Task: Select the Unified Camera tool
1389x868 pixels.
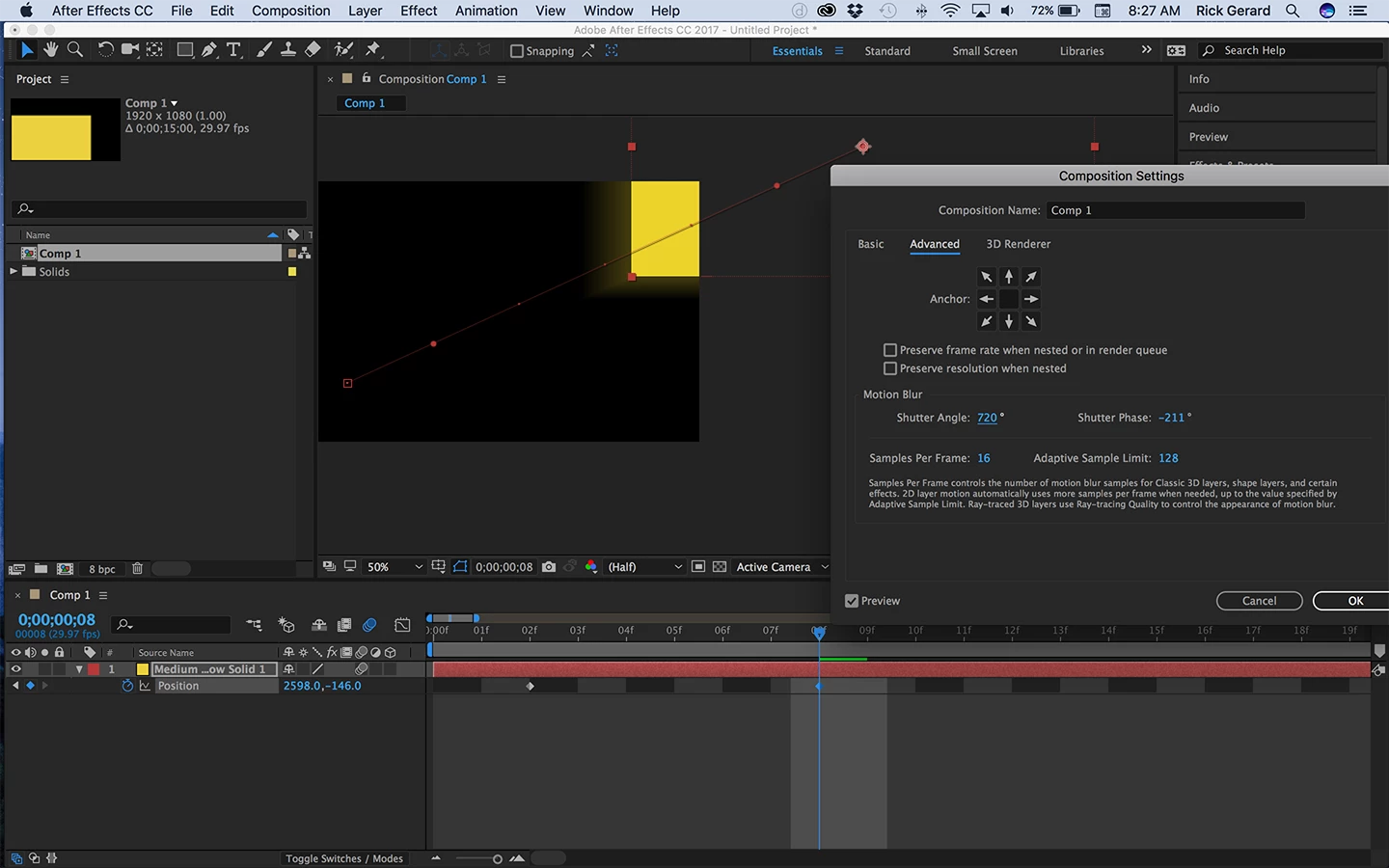Action: 130,50
